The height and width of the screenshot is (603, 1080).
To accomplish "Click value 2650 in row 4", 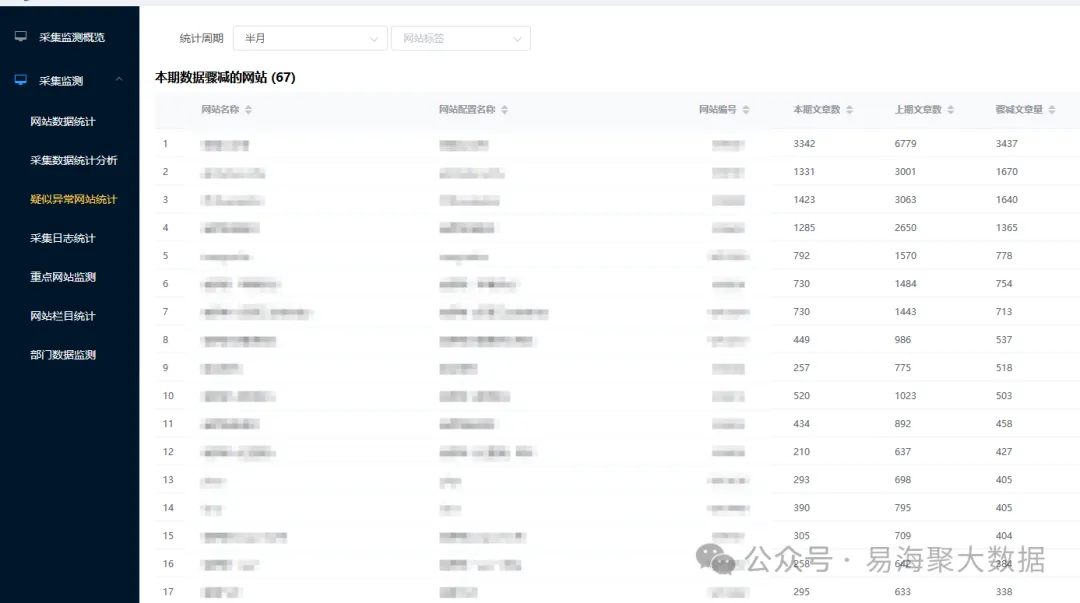I will tap(905, 227).
